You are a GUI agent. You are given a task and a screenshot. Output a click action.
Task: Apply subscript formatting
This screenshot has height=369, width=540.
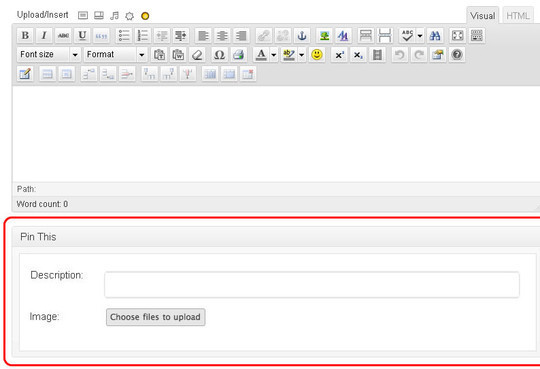[x=358, y=54]
